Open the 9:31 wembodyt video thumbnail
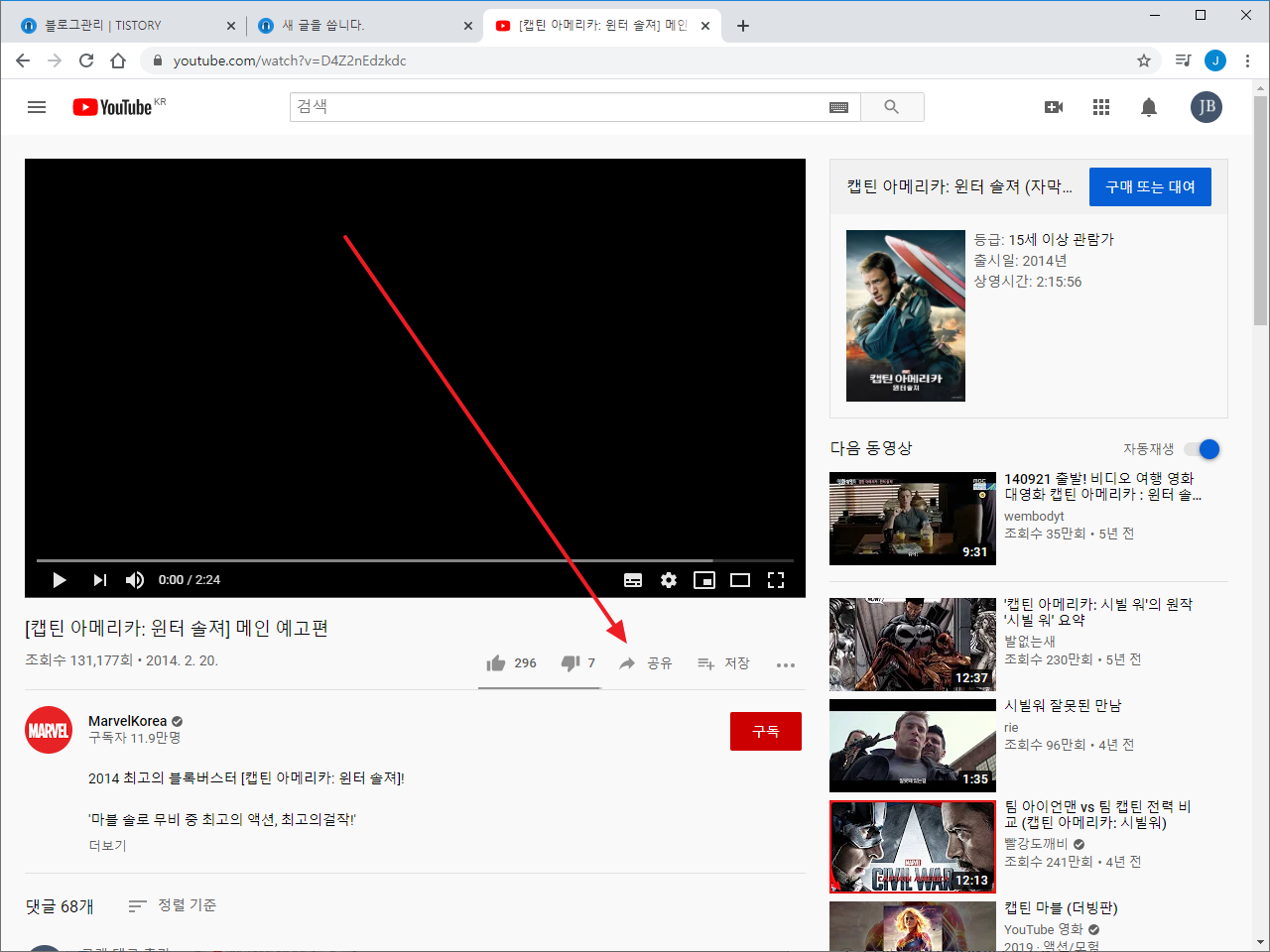 (x=913, y=519)
